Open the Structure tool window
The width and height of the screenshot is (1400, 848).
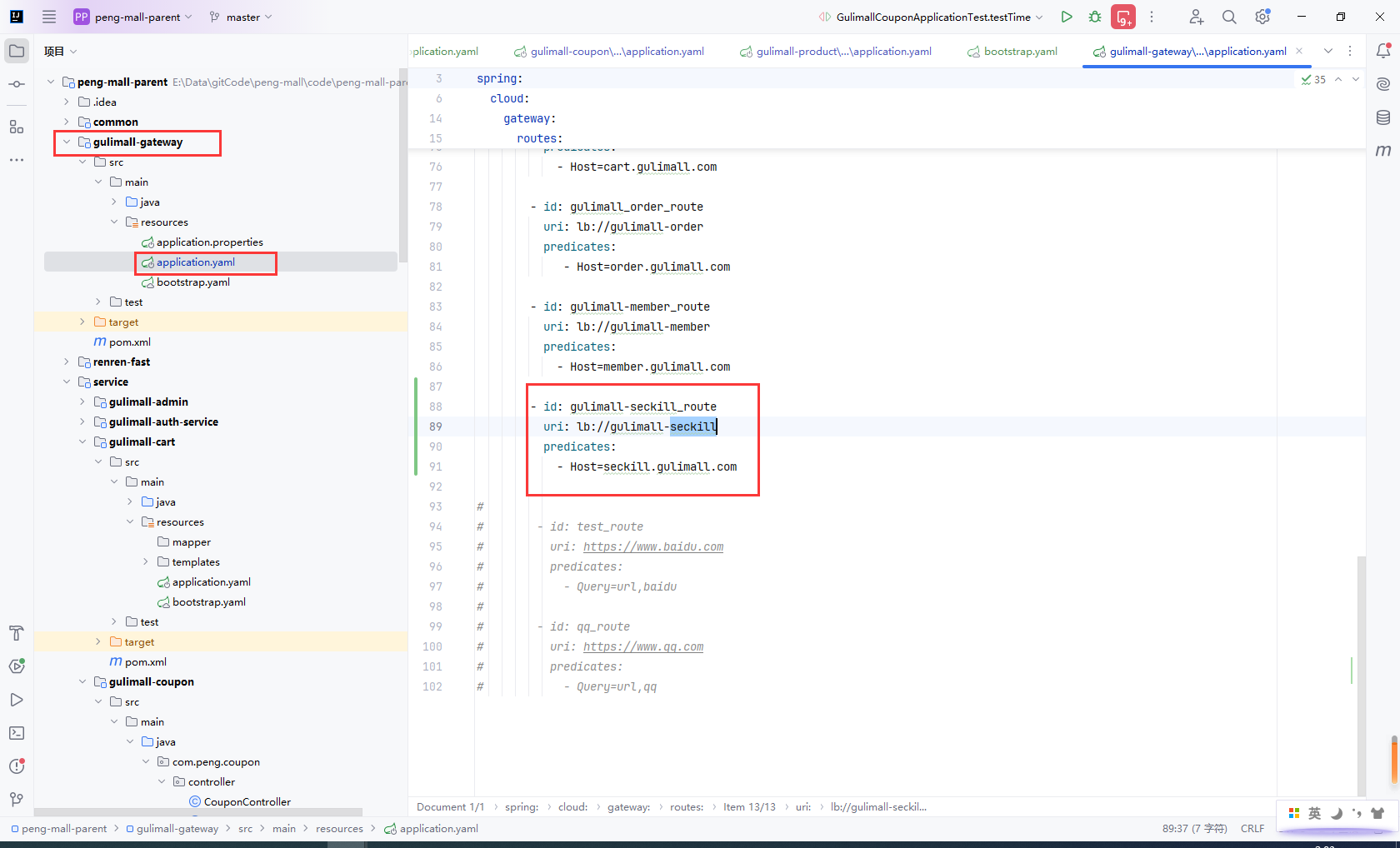[x=17, y=127]
